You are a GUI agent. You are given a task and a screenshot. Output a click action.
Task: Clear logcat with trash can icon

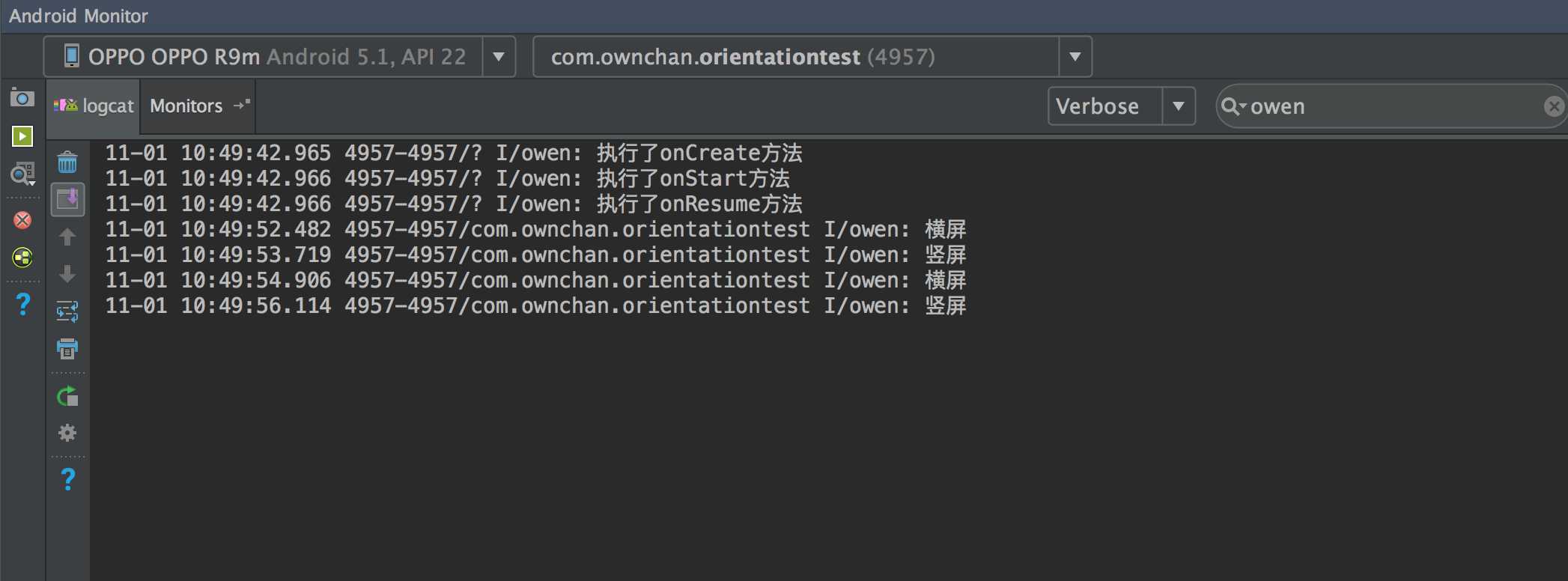click(67, 162)
